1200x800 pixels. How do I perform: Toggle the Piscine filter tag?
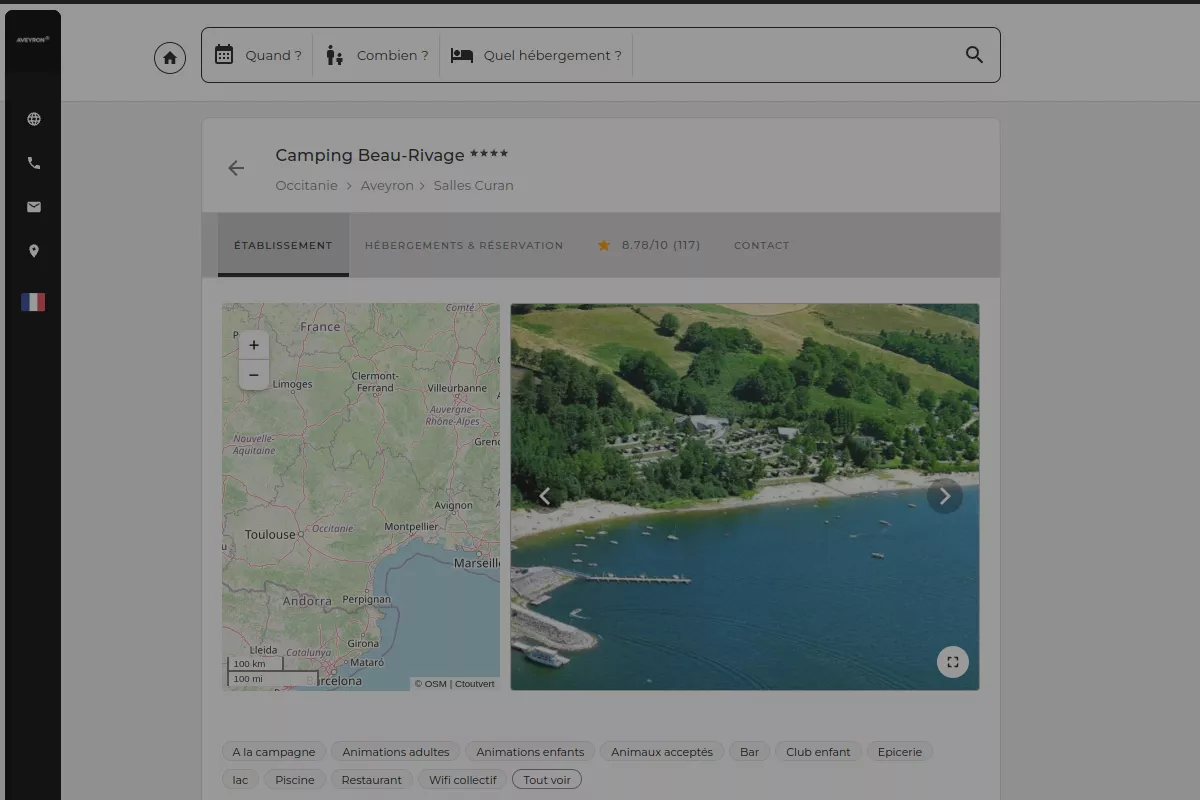(294, 779)
